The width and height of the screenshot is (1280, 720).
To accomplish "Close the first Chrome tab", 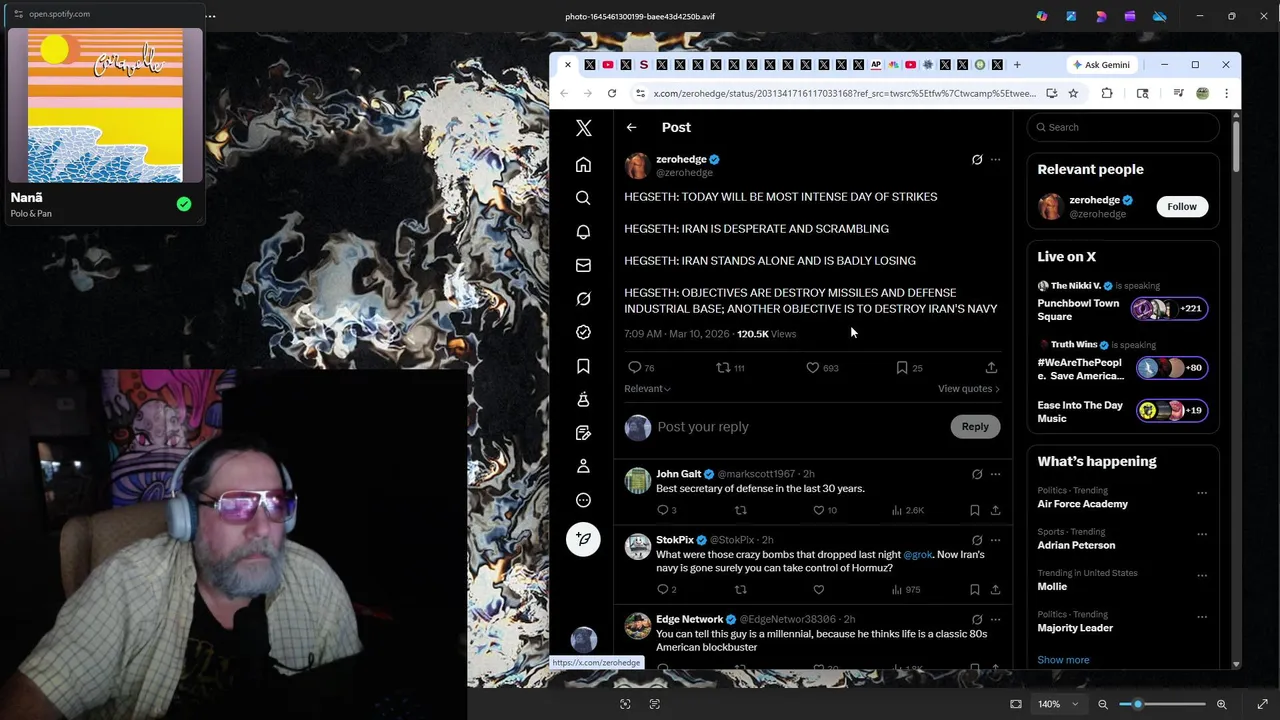I will pos(567,65).
